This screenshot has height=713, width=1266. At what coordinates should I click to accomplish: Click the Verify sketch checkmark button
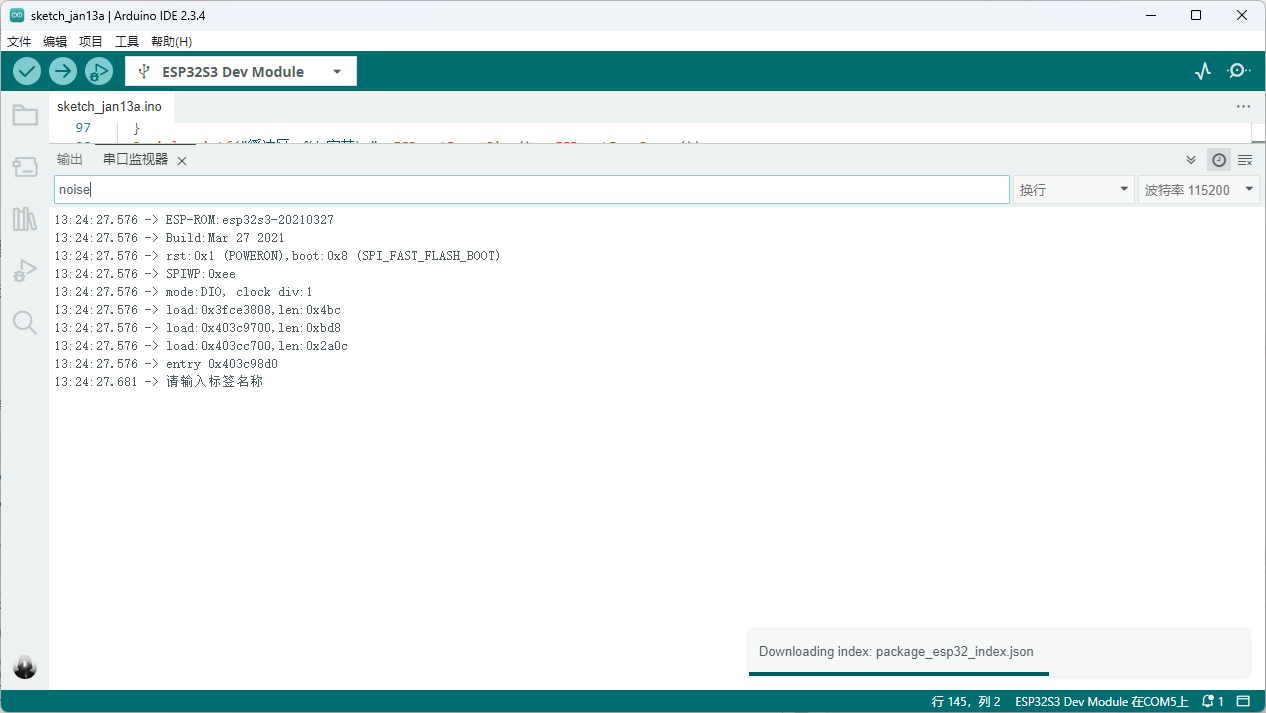click(x=27, y=71)
